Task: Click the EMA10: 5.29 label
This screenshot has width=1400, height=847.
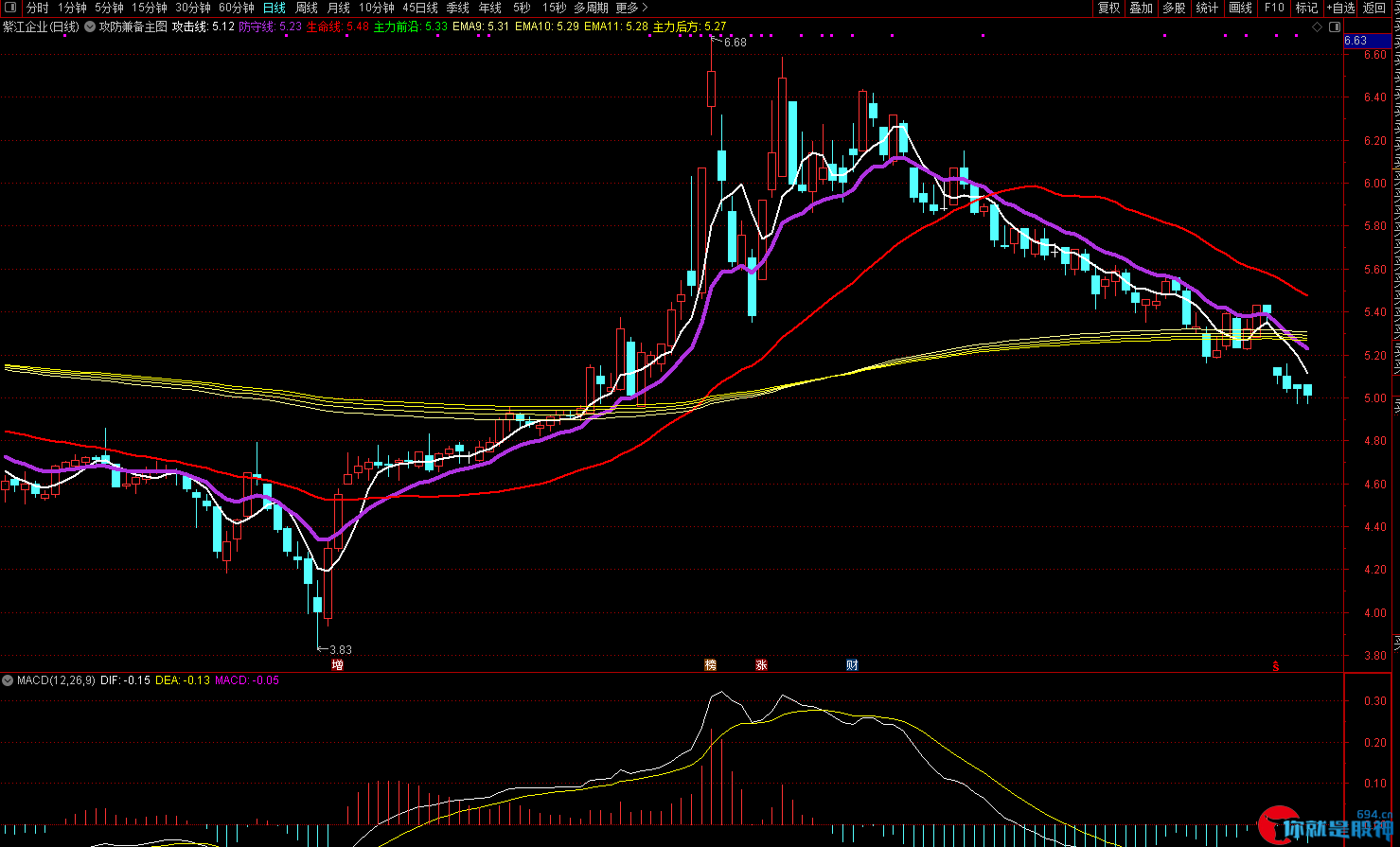Action: pos(547,27)
